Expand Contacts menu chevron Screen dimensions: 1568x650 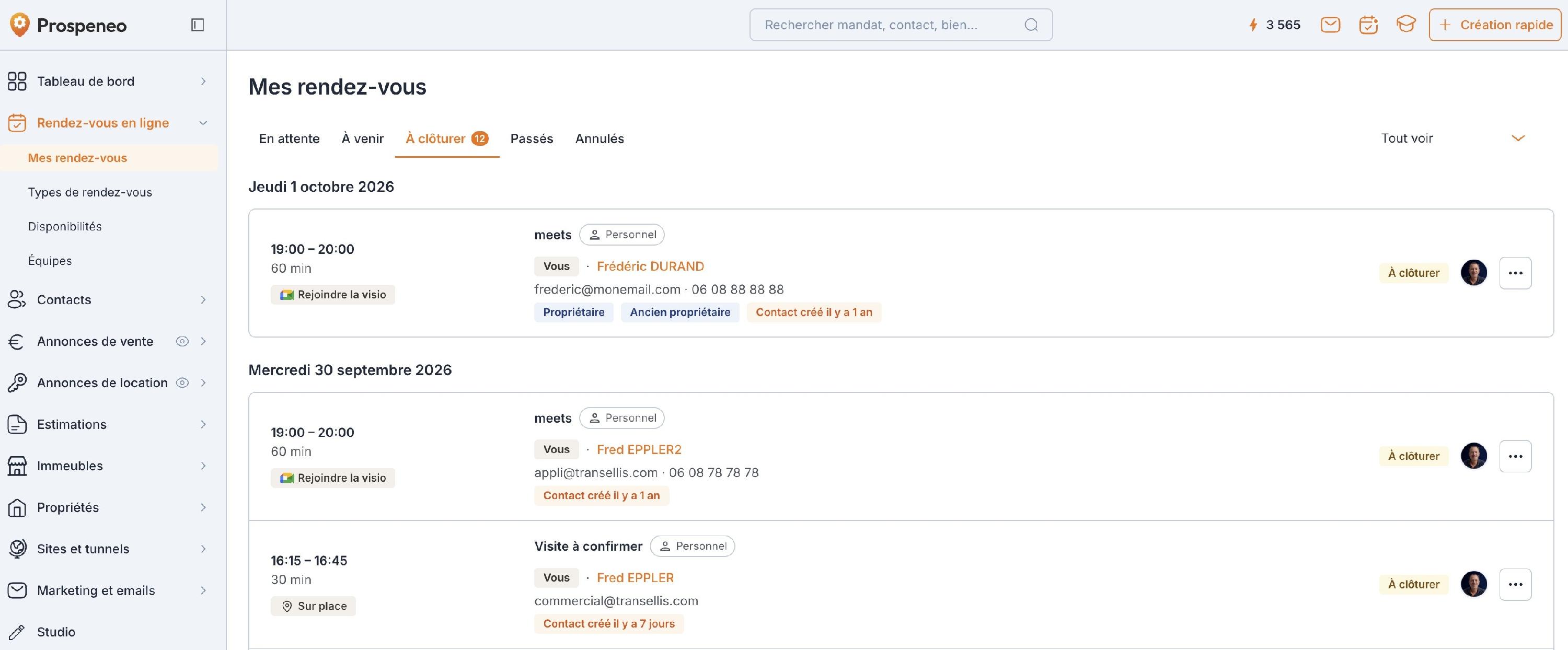[x=203, y=299]
